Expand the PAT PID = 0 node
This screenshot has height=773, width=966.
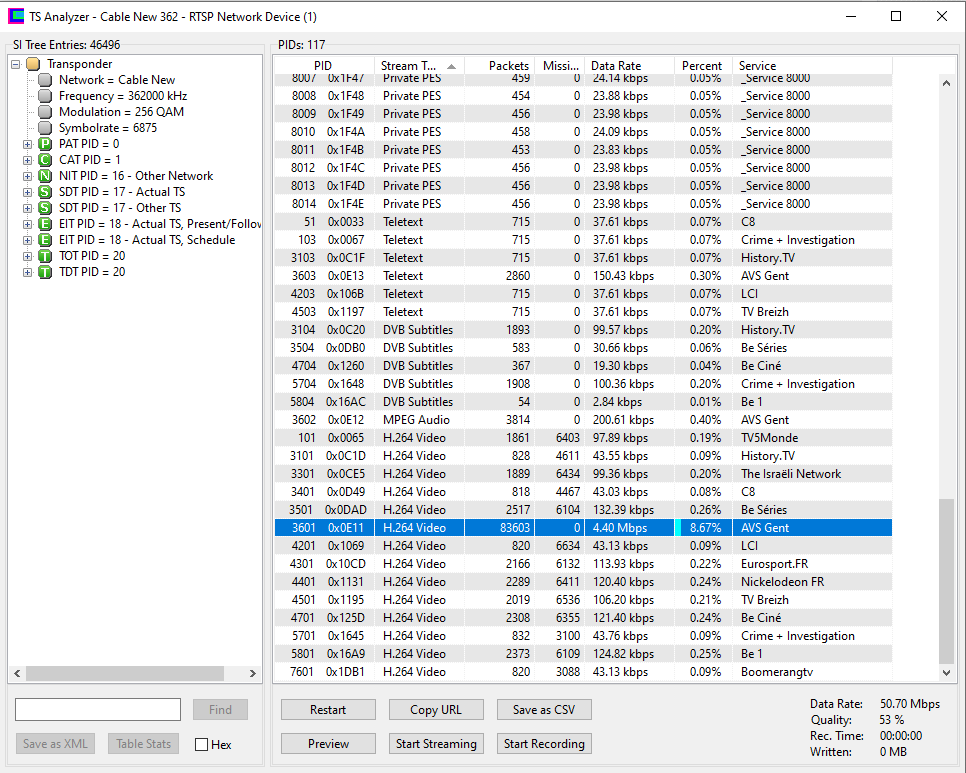pos(28,144)
